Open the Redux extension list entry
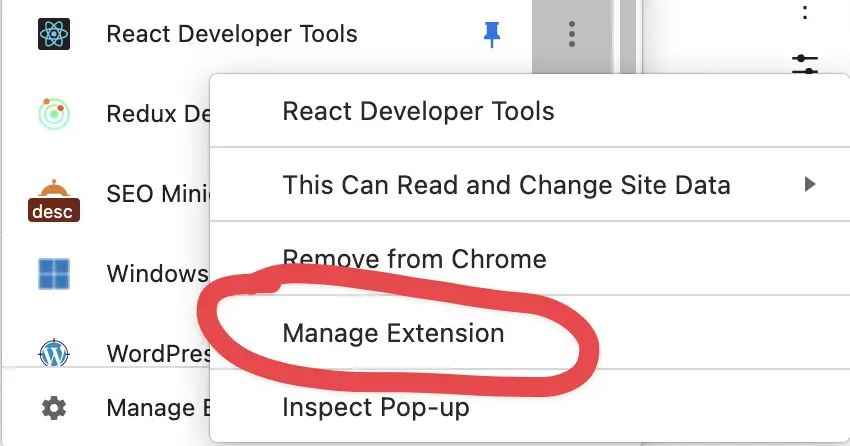This screenshot has height=446, width=850. coord(158,114)
